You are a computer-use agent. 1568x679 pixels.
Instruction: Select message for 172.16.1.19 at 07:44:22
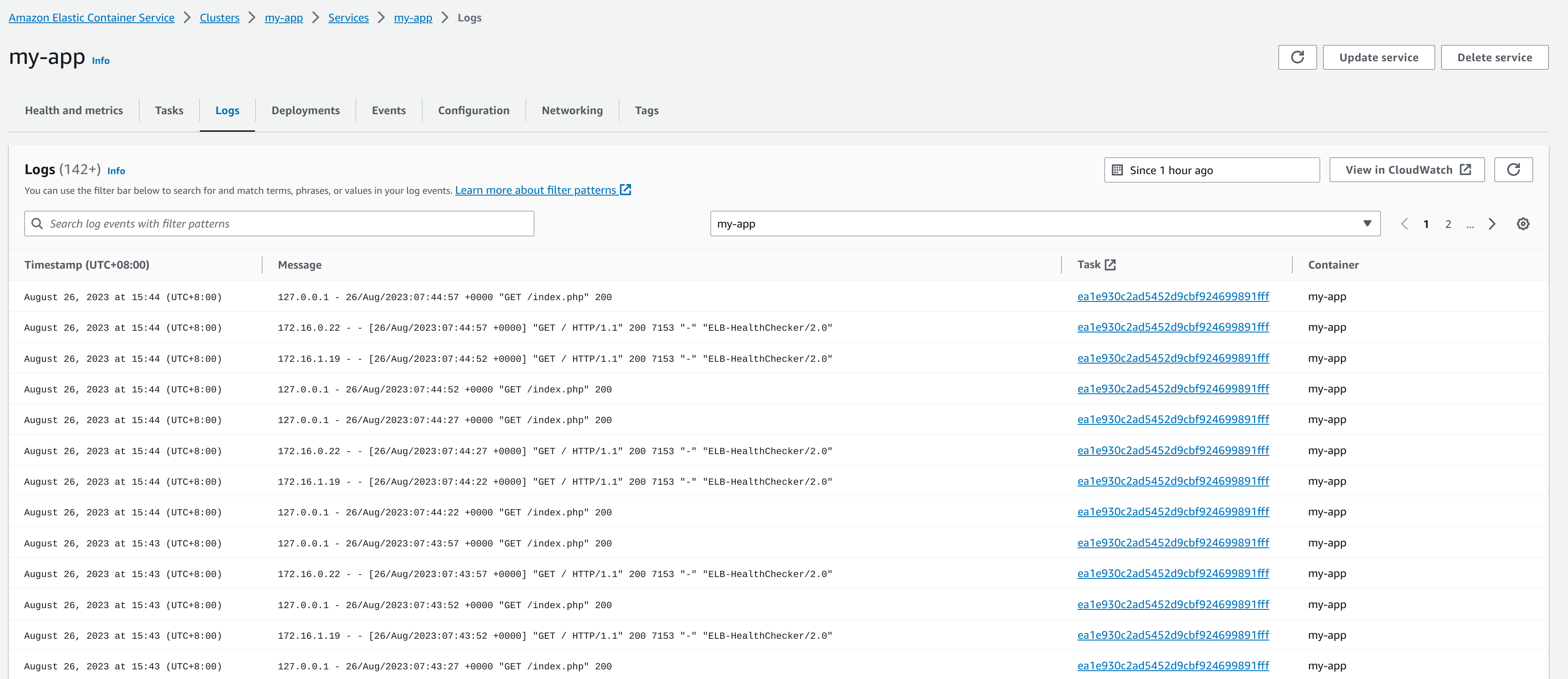click(x=554, y=482)
